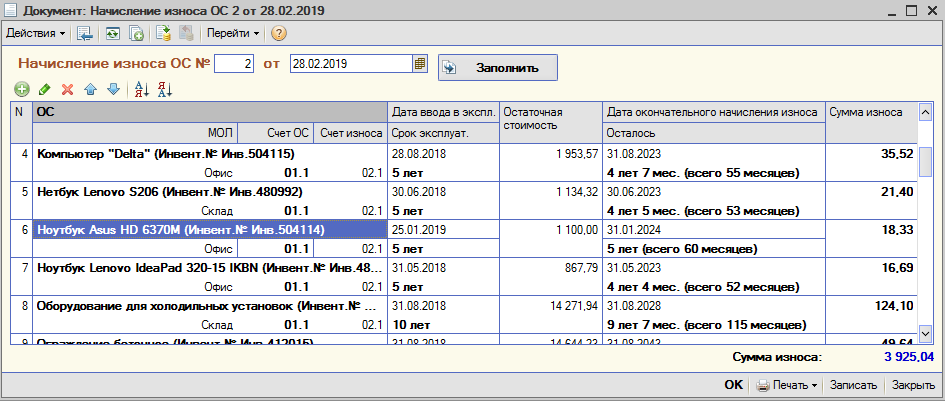Screen dimensions: 945x401
Task: Open help question mark icon
Action: pos(278,34)
